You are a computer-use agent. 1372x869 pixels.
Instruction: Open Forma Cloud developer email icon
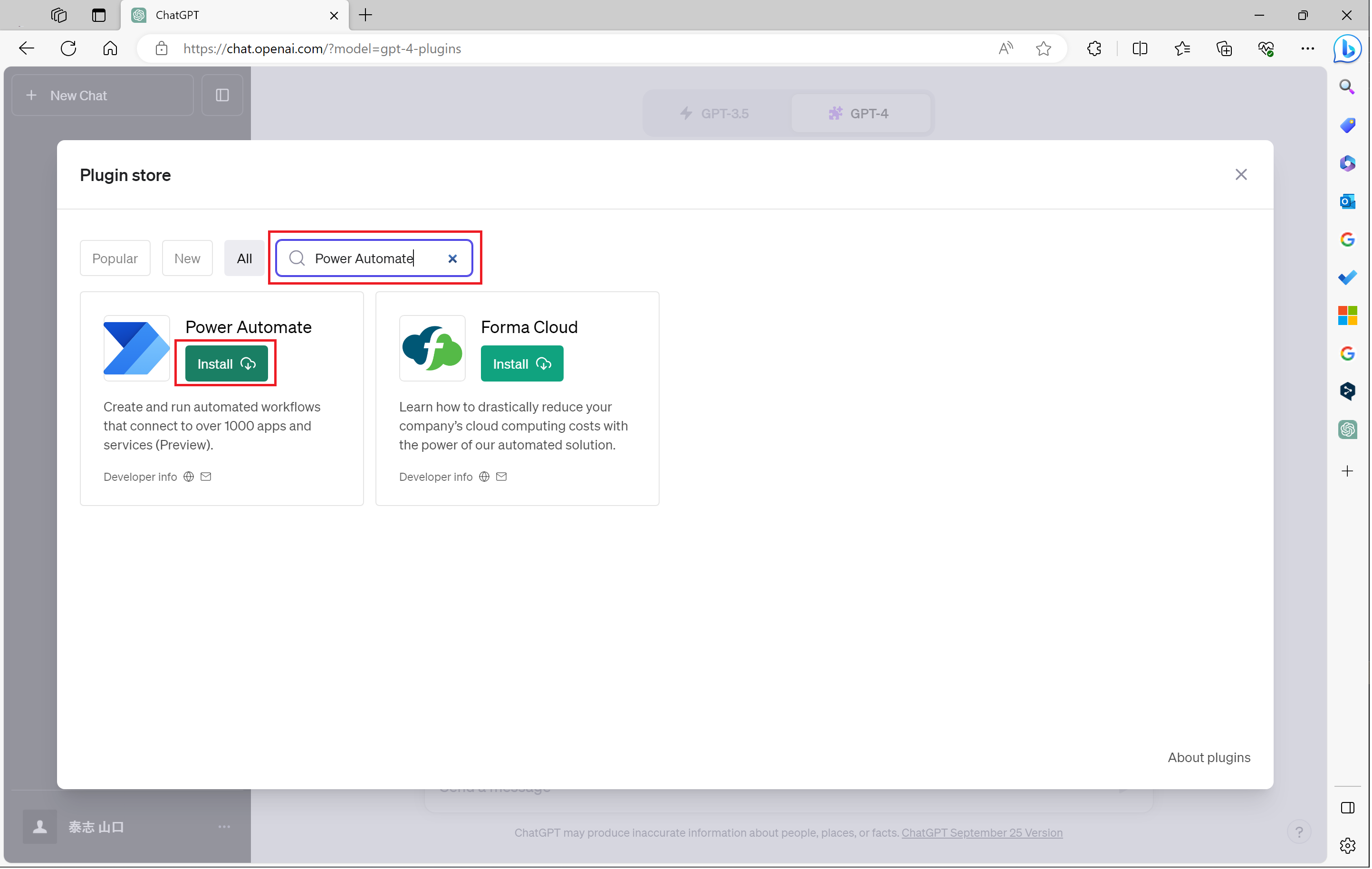(x=501, y=477)
